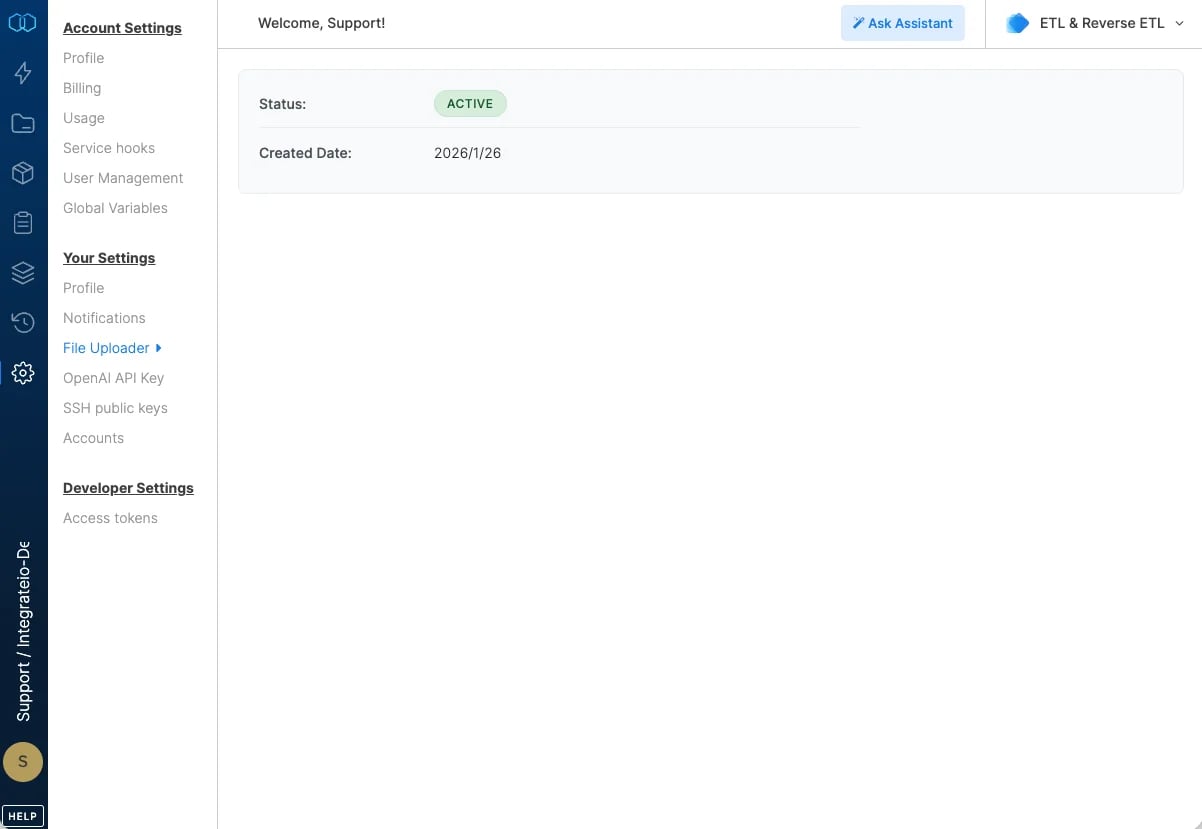Open User Management settings
Viewport: 1202px width, 829px height.
tap(123, 178)
